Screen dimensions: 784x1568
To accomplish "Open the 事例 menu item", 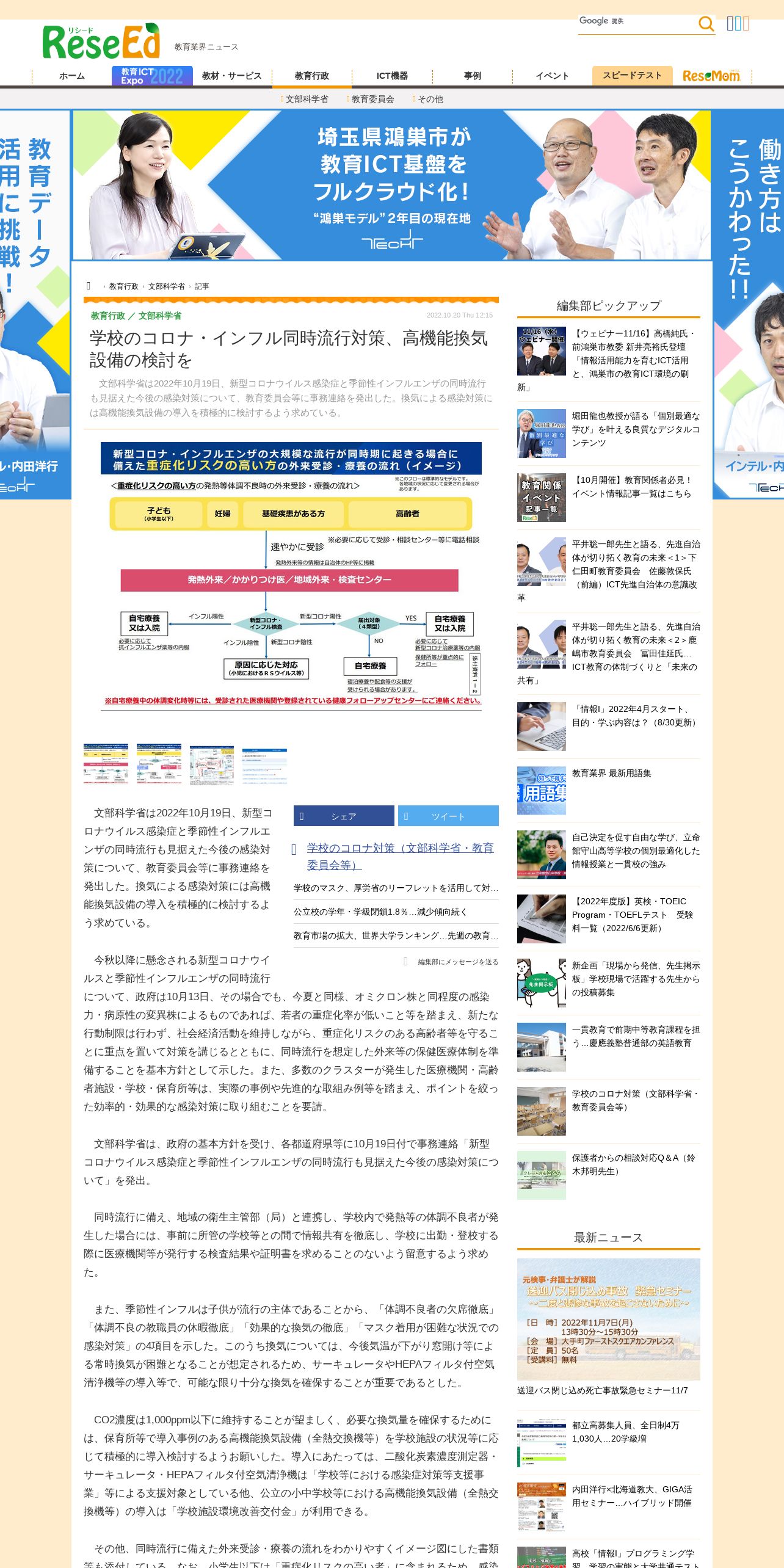I will (x=473, y=76).
